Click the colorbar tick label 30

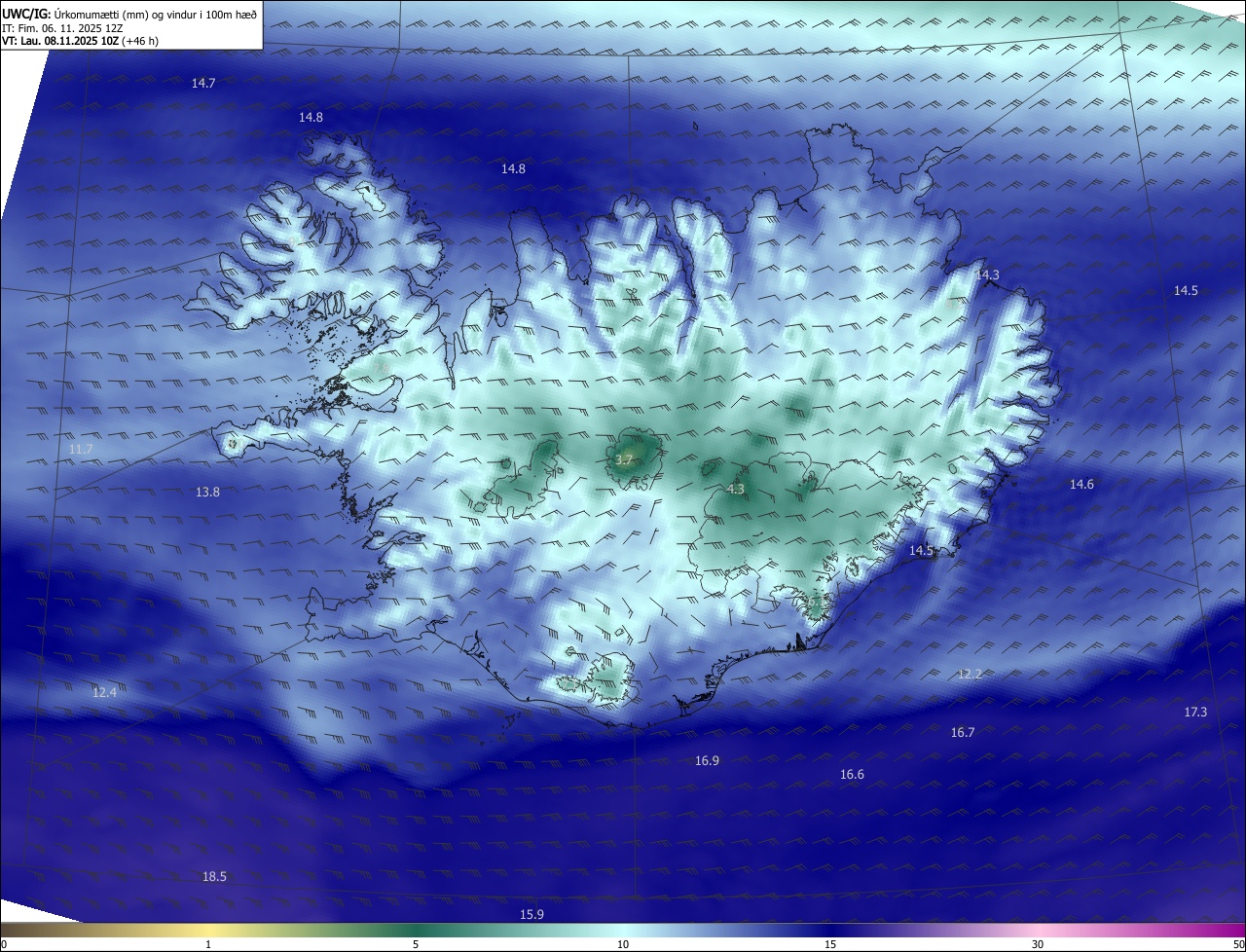tap(1038, 944)
